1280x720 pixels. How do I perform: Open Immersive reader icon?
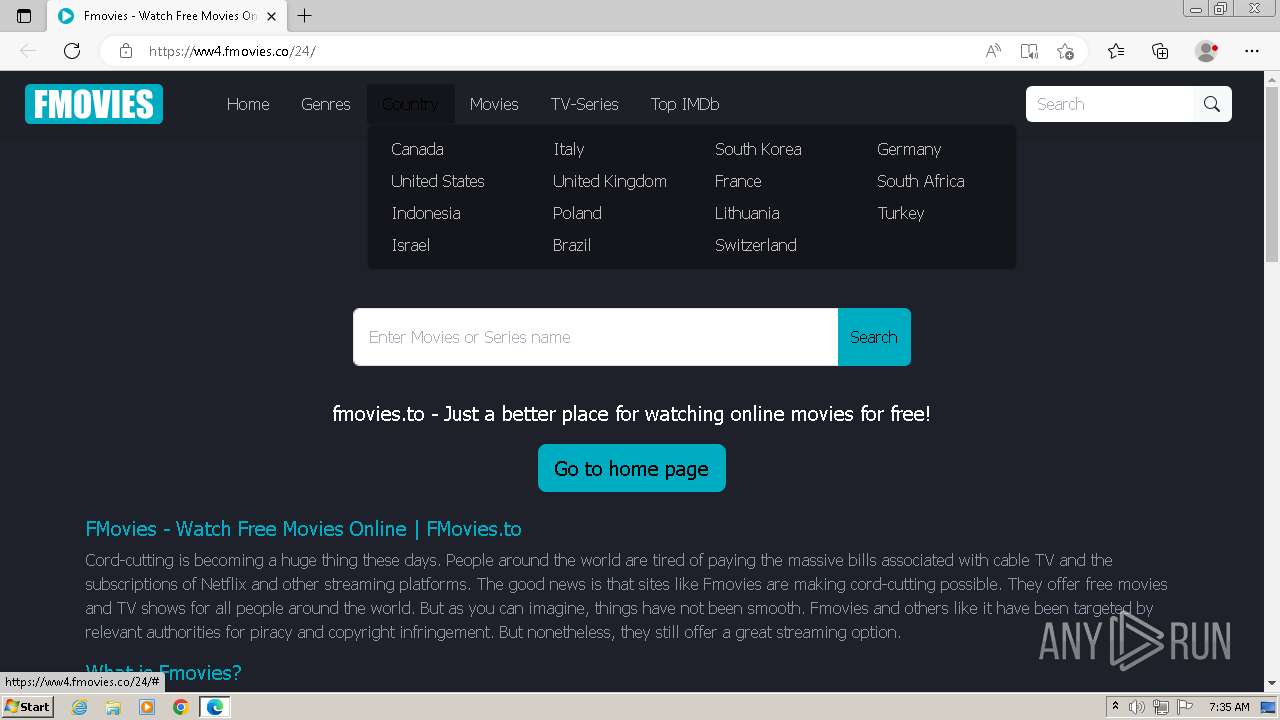(1029, 51)
